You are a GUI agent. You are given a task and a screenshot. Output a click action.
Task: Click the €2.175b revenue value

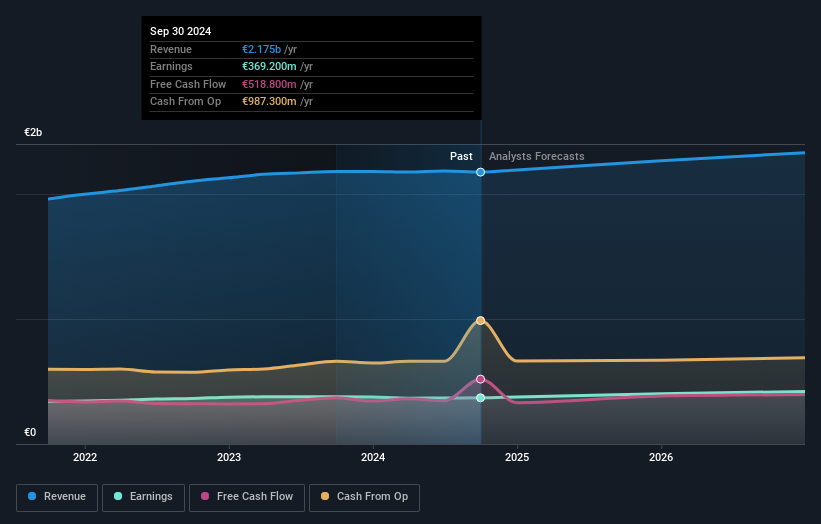coord(261,49)
